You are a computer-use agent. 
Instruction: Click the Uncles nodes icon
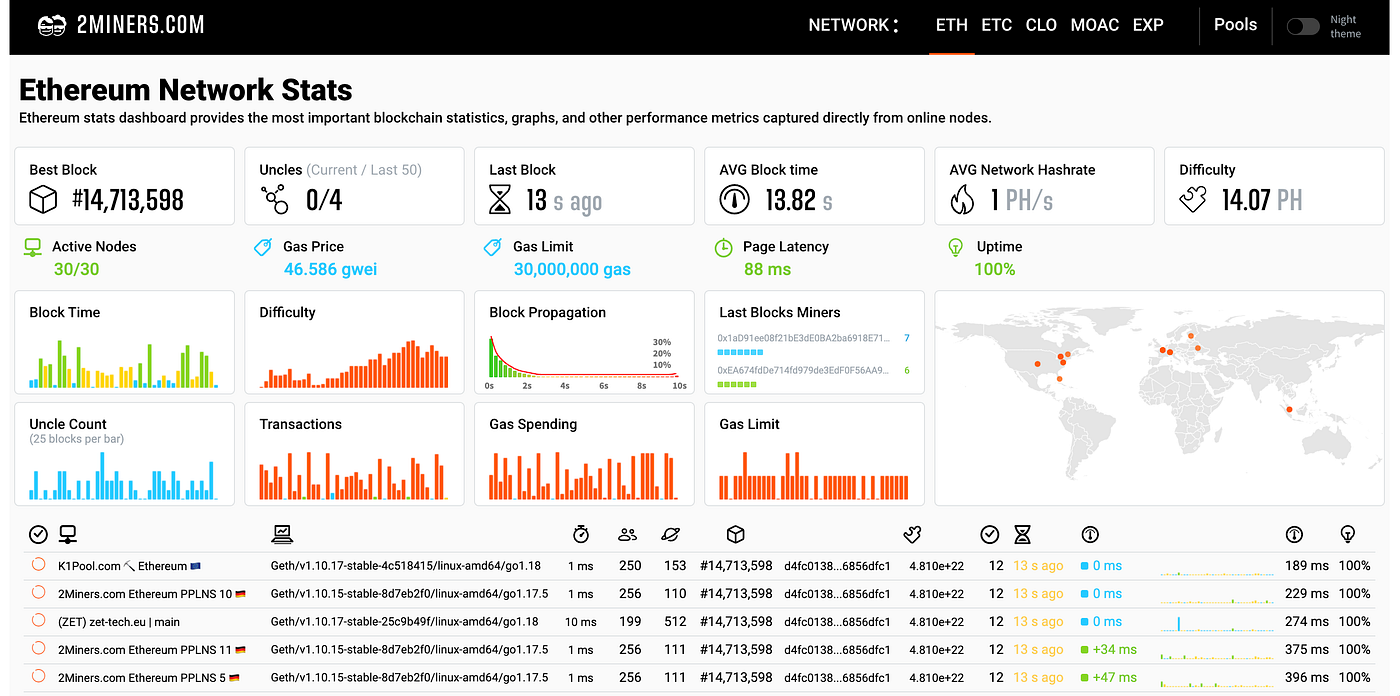pyautogui.click(x=274, y=200)
